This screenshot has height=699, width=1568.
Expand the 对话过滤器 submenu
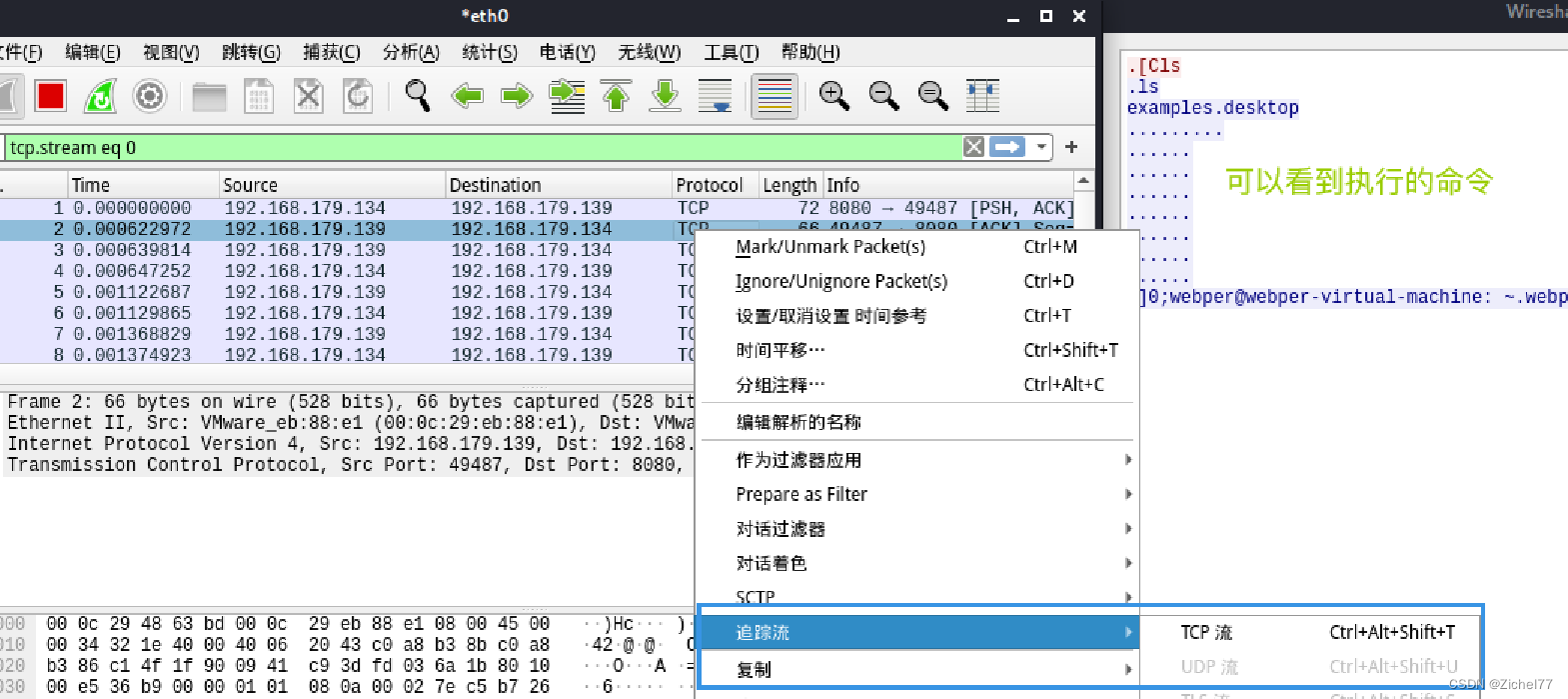[917, 529]
